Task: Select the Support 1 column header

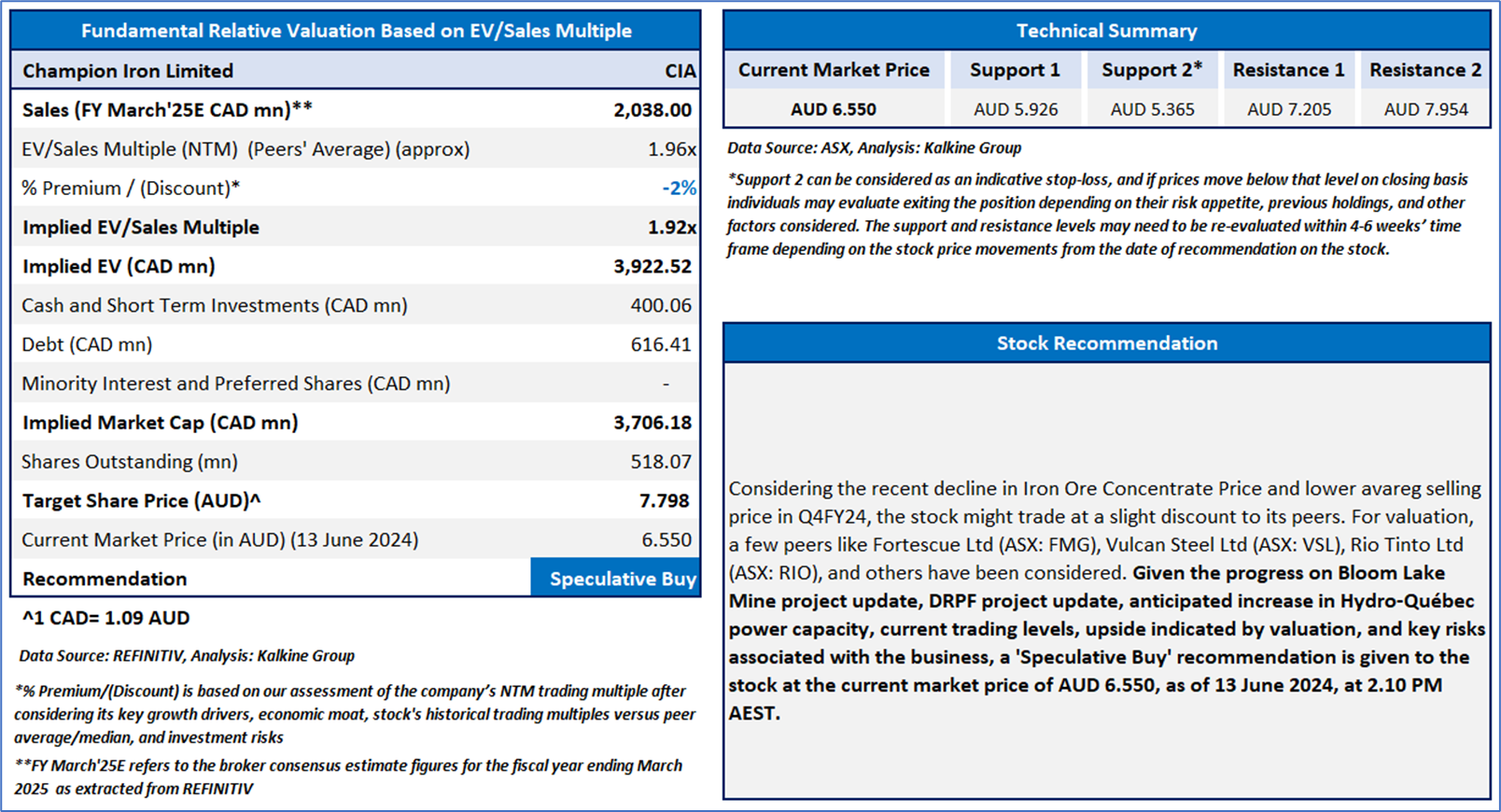Action: click(x=1015, y=70)
